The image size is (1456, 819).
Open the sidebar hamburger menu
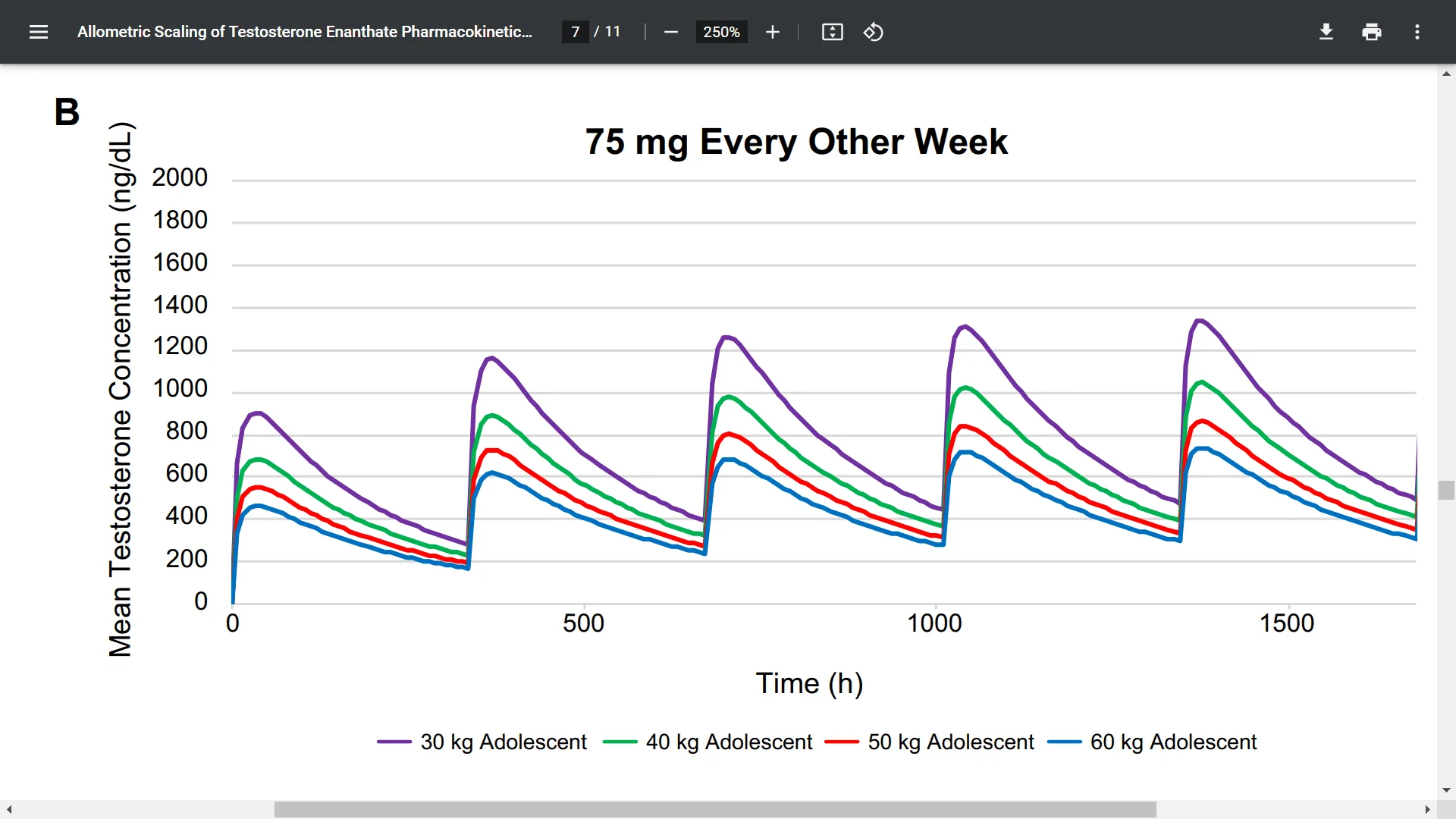click(x=39, y=32)
